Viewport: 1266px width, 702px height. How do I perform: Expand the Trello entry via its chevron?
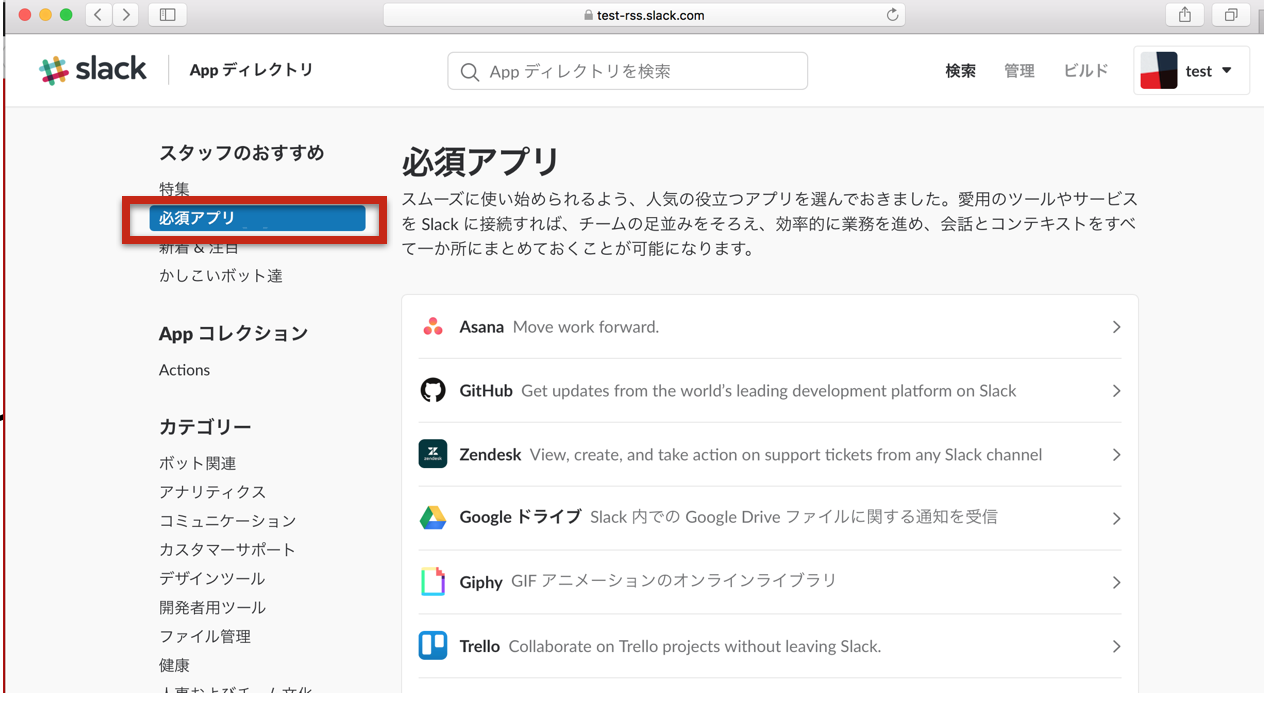pos(1116,645)
